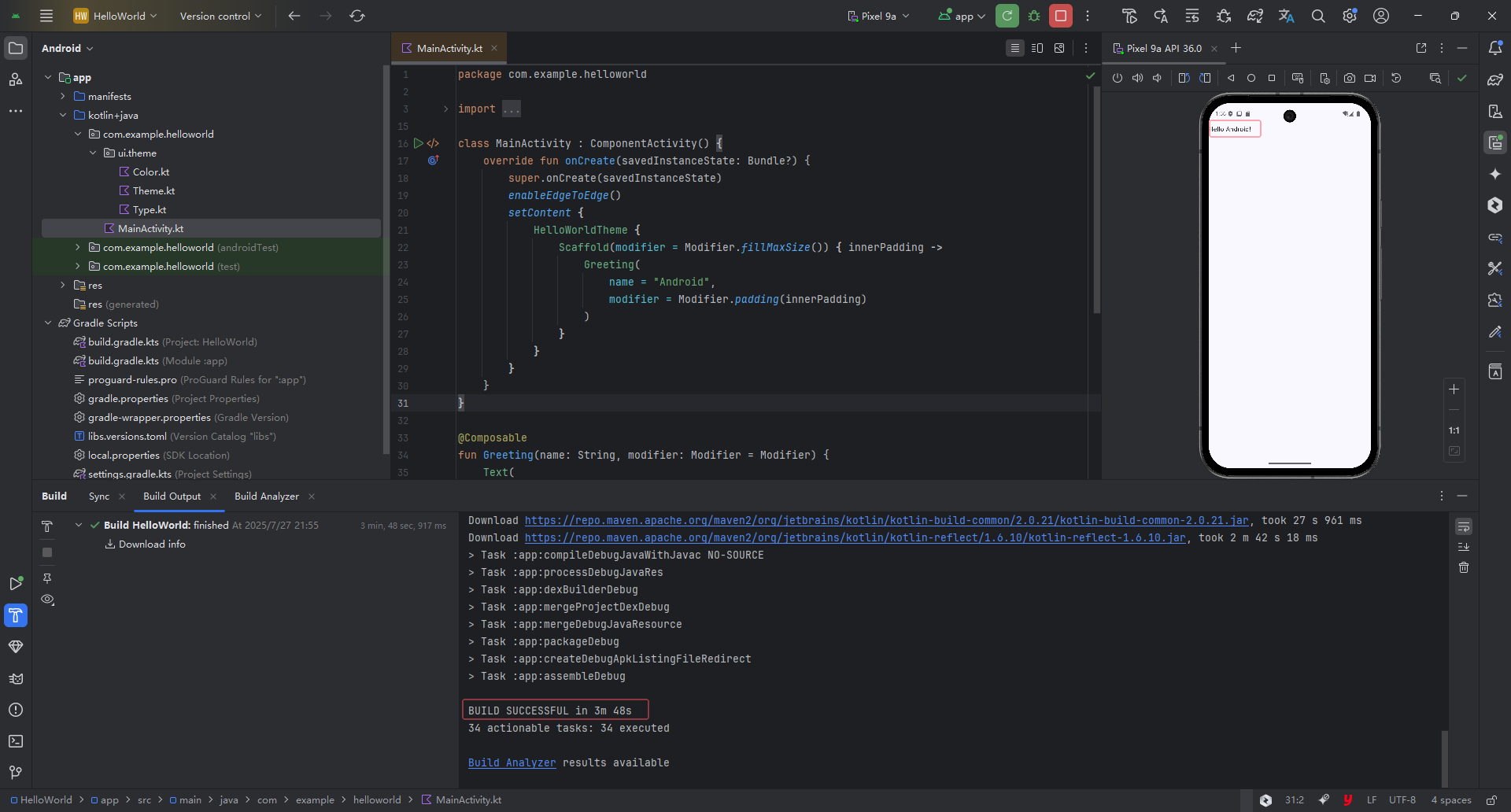Expand the res folder

pyautogui.click(x=63, y=285)
